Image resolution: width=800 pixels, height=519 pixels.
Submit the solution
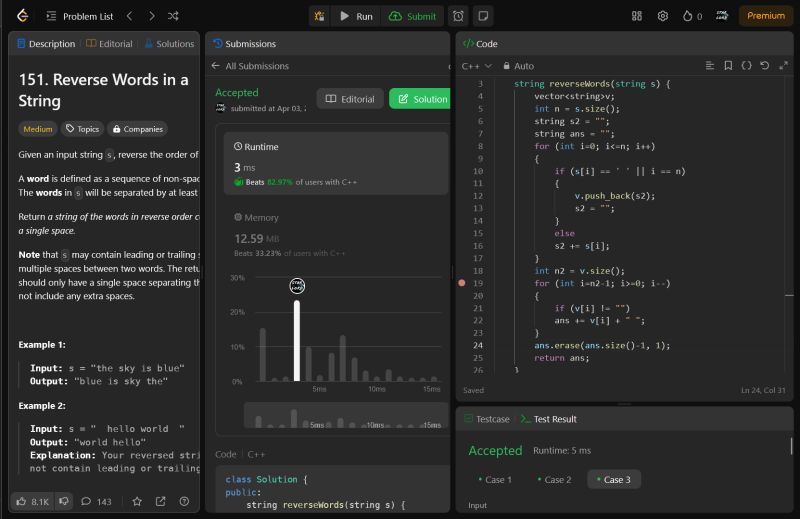click(x=412, y=16)
